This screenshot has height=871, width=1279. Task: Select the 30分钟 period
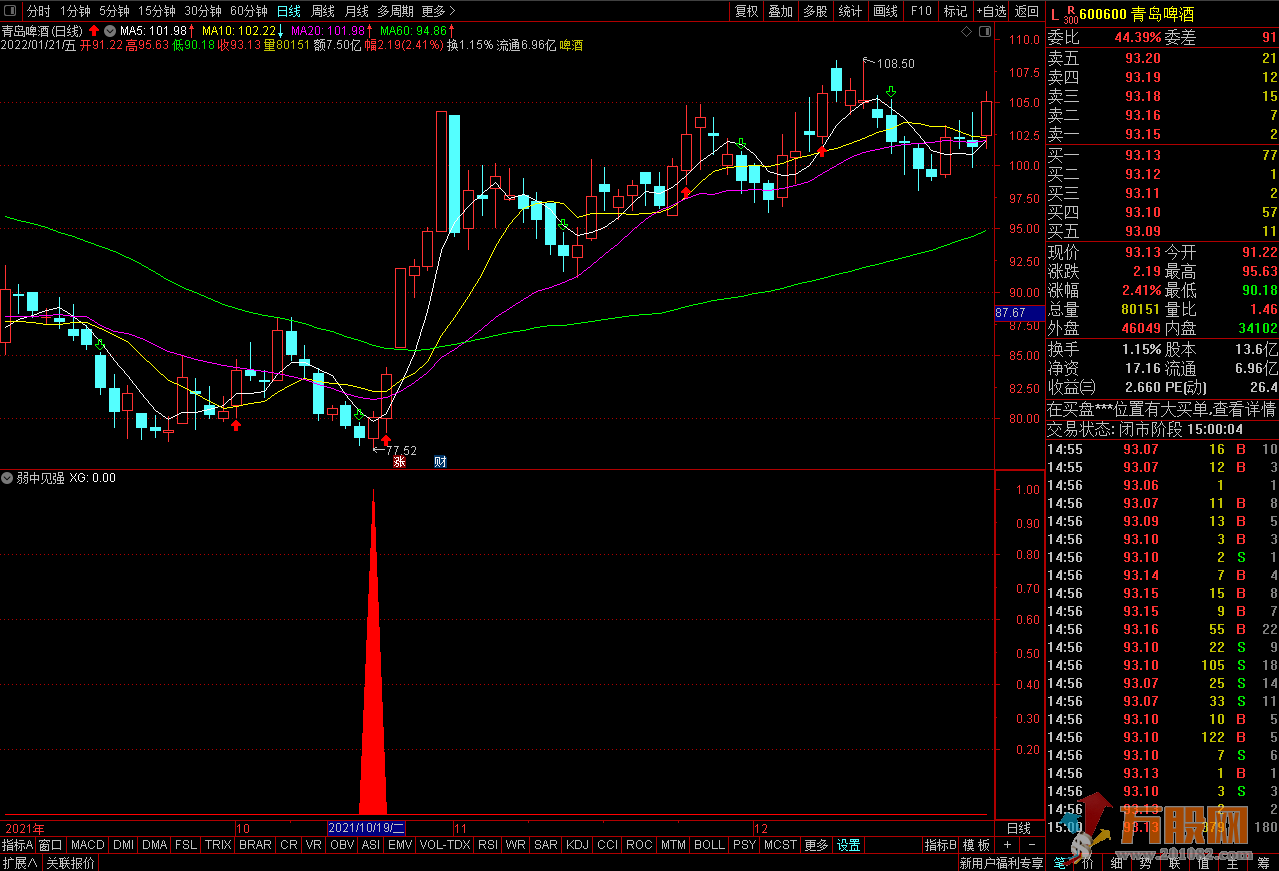203,11
